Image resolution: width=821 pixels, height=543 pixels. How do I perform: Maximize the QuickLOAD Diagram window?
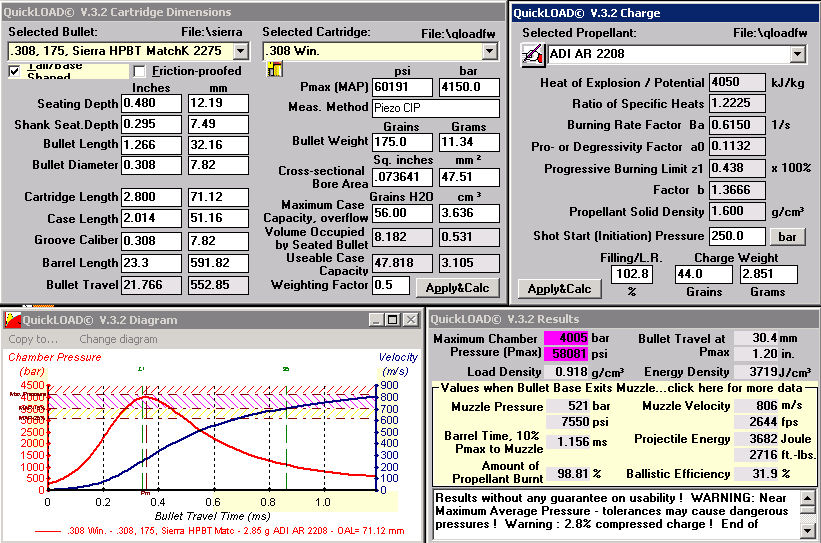point(393,319)
